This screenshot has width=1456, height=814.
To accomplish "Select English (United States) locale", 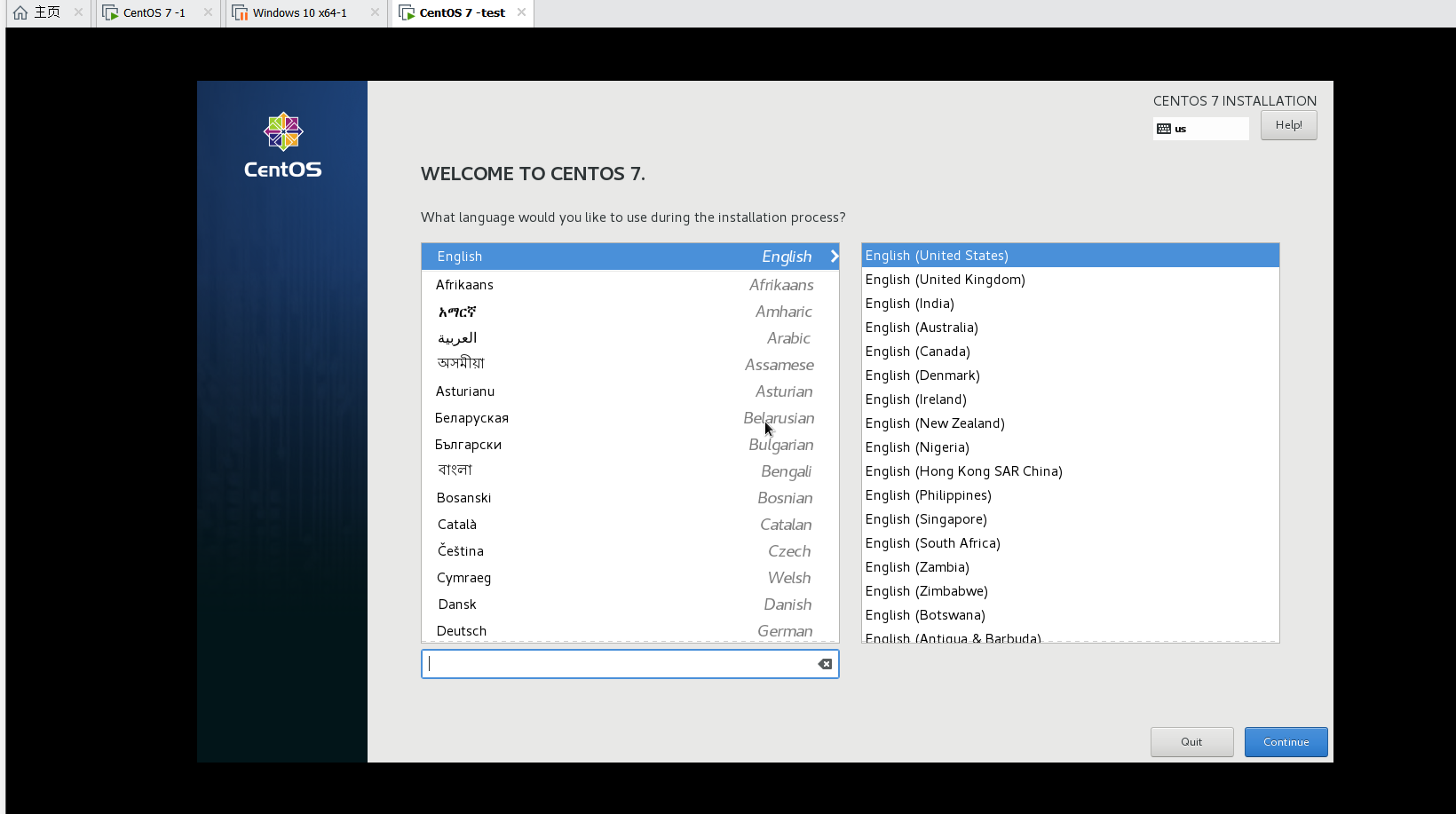I will tap(1070, 256).
